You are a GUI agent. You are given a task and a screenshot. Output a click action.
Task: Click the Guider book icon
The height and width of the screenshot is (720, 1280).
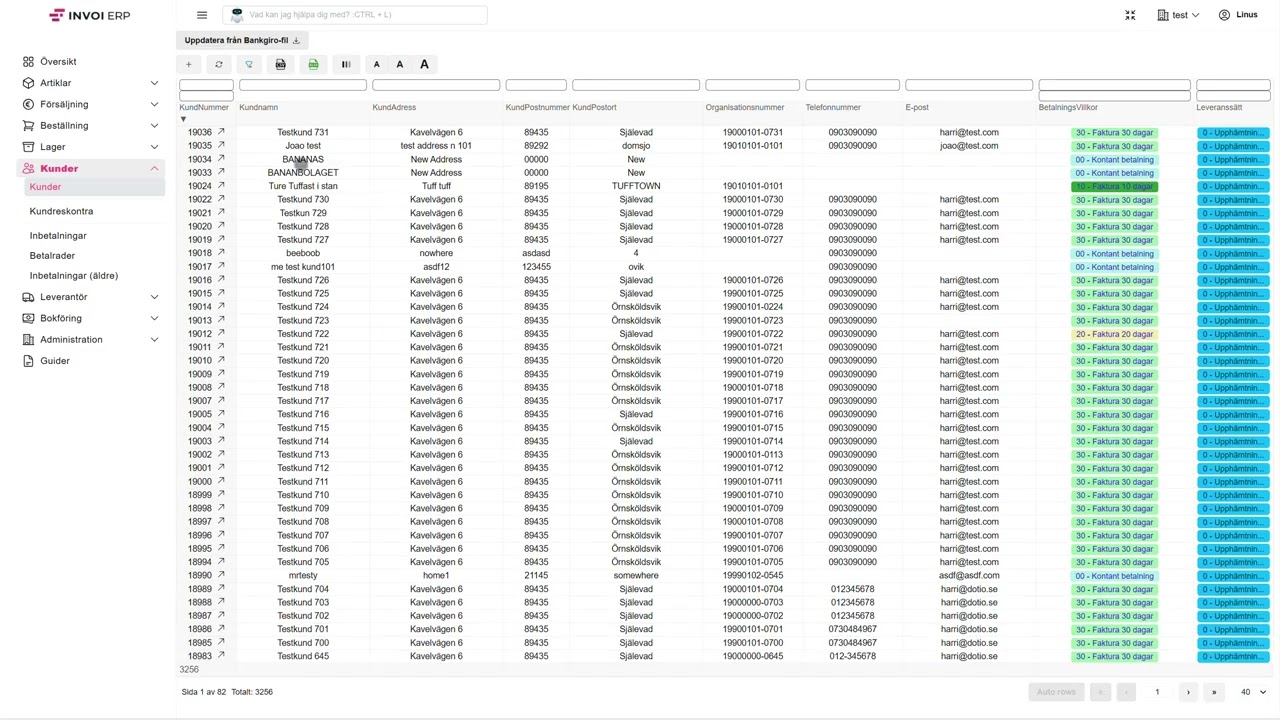[x=28, y=361]
